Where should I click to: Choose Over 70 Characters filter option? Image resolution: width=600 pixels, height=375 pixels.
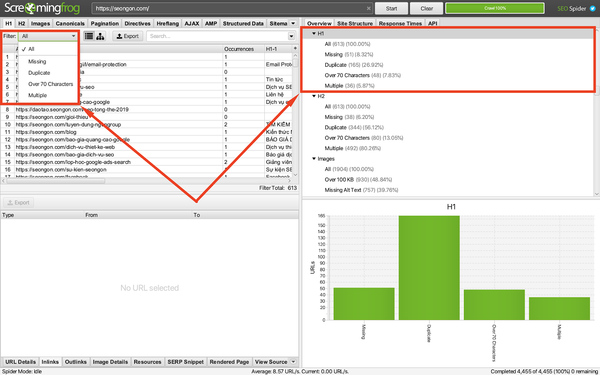point(51,84)
